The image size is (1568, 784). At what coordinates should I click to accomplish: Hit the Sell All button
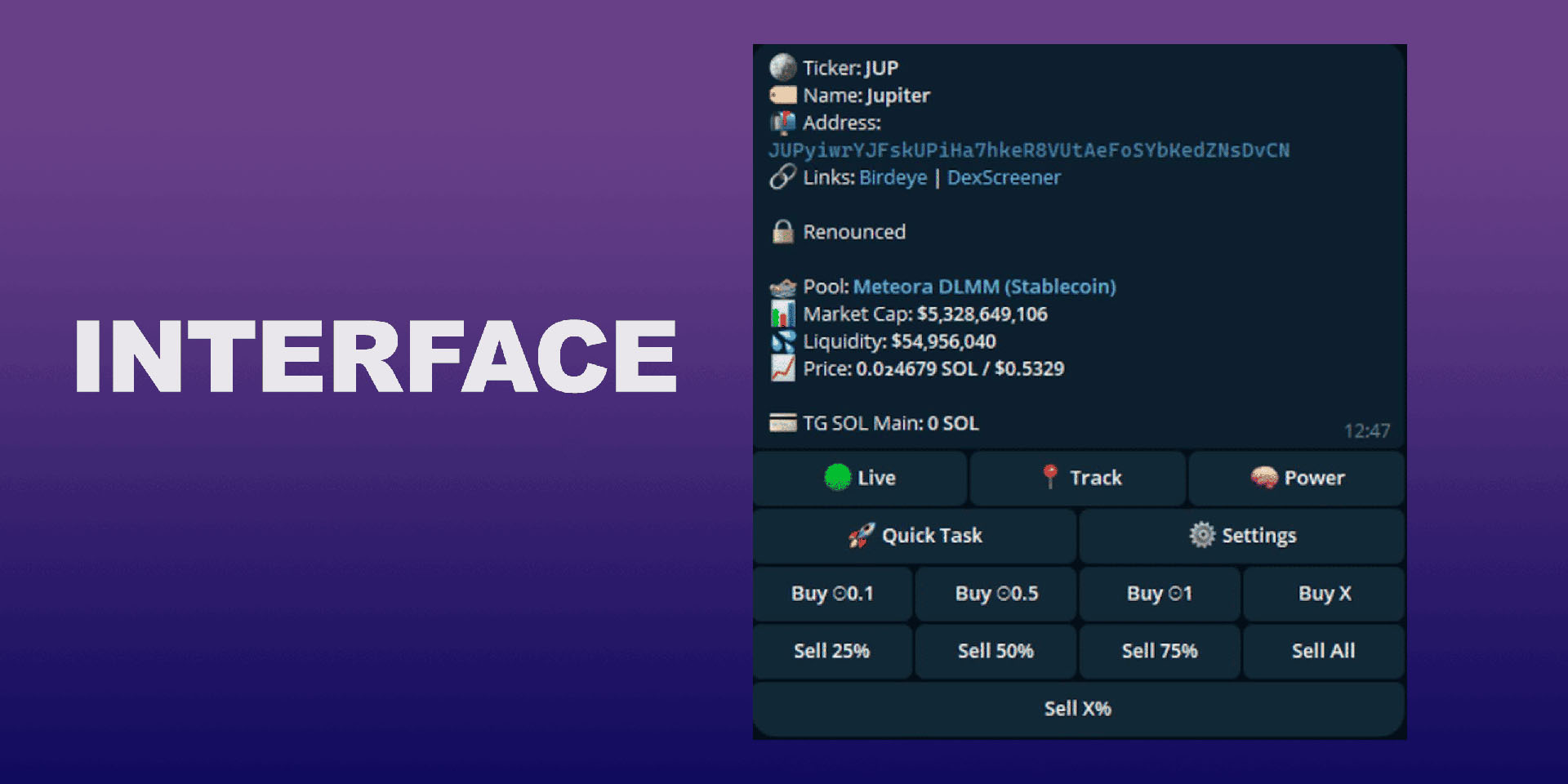pyautogui.click(x=1323, y=651)
